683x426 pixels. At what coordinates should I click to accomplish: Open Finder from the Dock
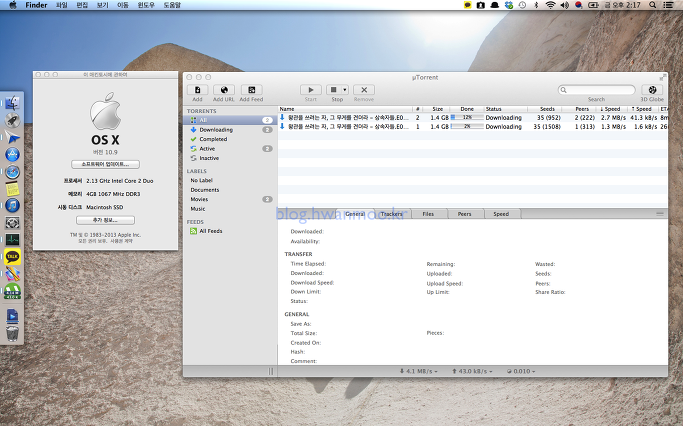[12, 103]
